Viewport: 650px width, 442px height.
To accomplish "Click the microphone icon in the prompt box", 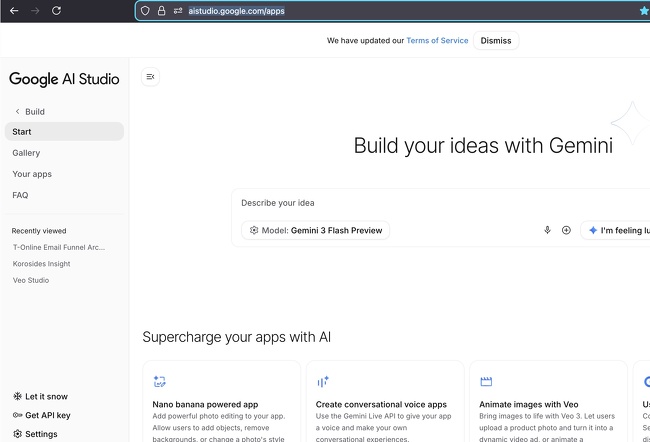I will 547,230.
